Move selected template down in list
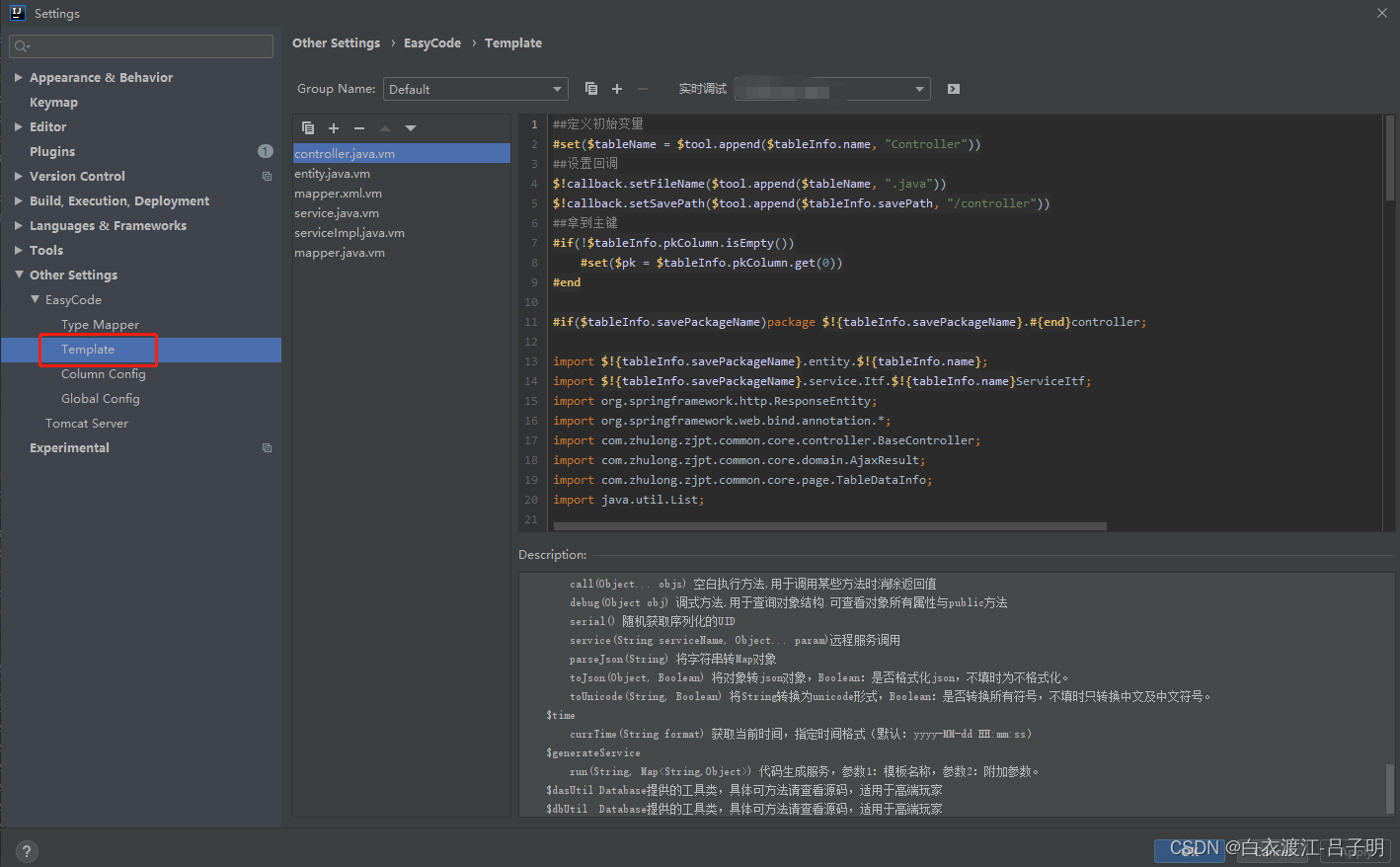The image size is (1400, 867). click(411, 128)
